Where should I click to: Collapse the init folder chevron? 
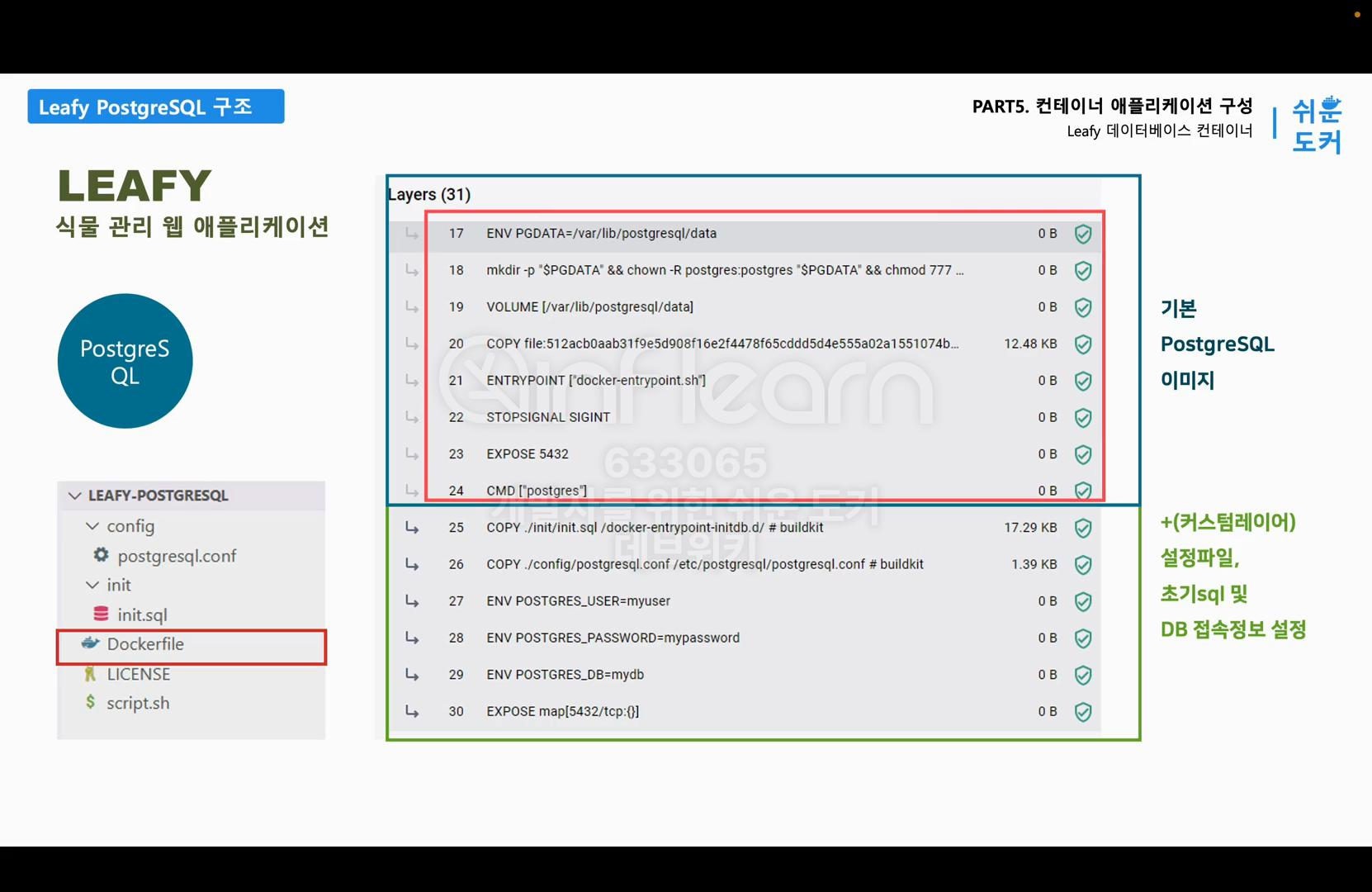pos(92,585)
